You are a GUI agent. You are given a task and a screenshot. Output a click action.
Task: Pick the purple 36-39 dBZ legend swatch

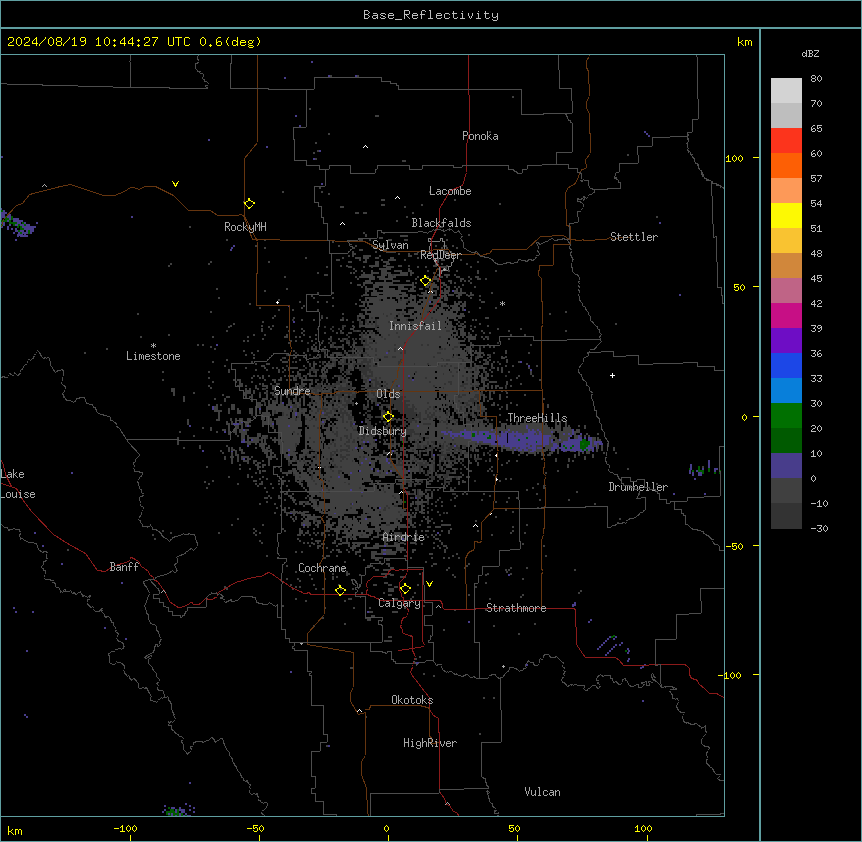tap(786, 341)
